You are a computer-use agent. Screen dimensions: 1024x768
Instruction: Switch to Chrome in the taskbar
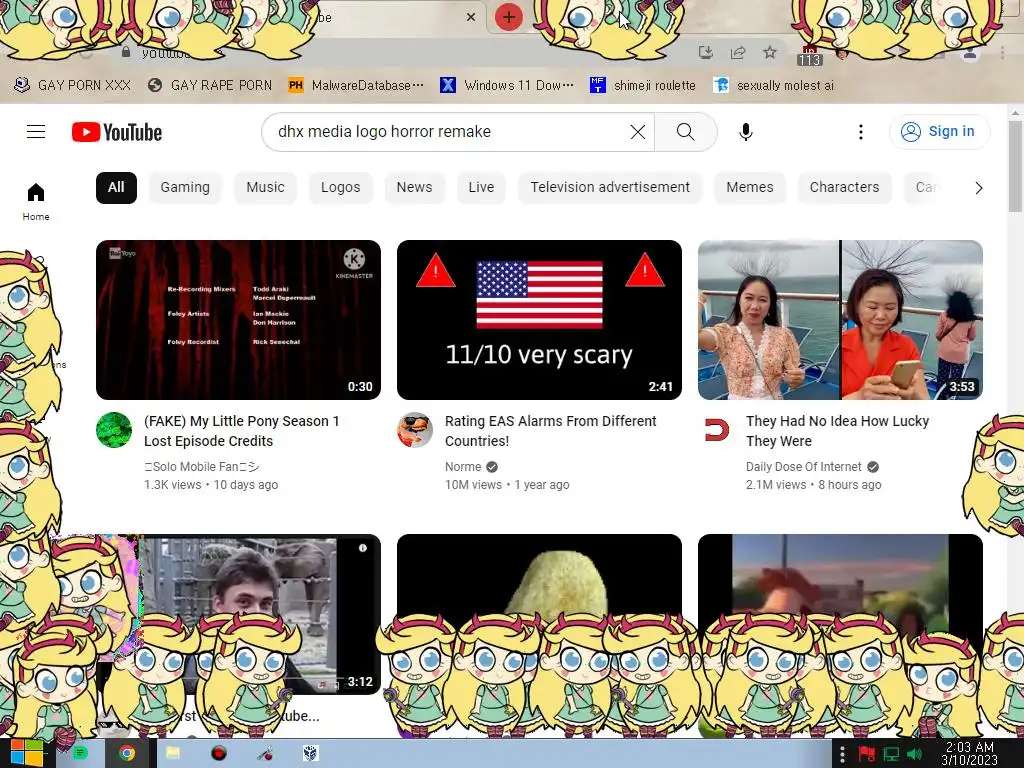point(127,754)
